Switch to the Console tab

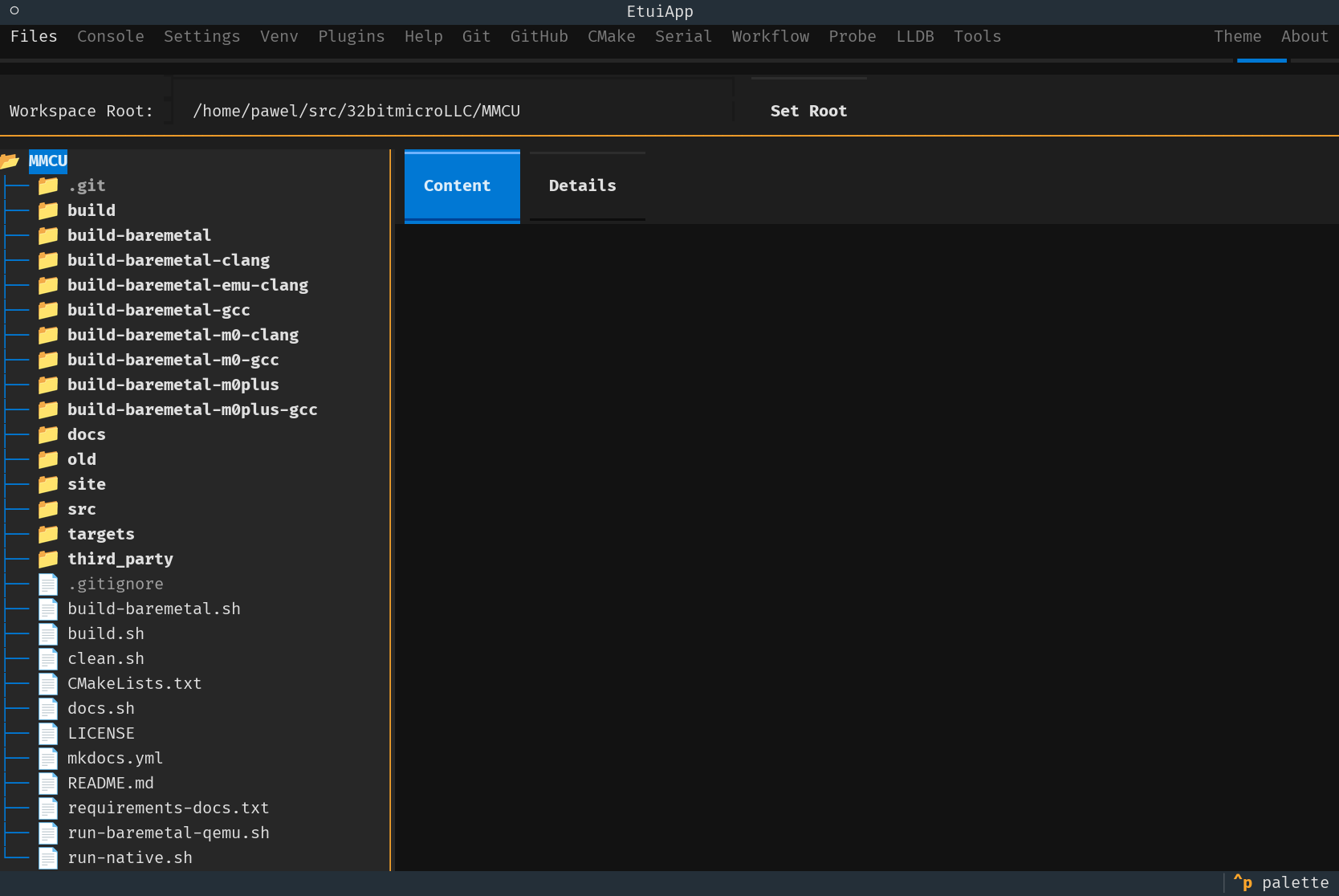pos(111,36)
